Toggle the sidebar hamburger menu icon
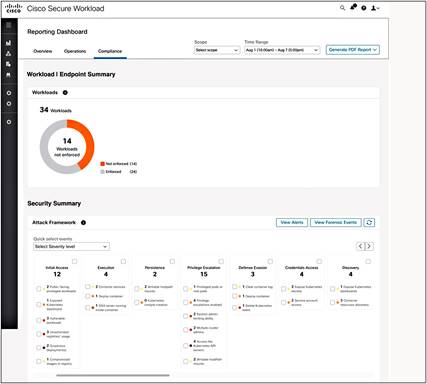 pyautogui.click(x=9, y=25)
